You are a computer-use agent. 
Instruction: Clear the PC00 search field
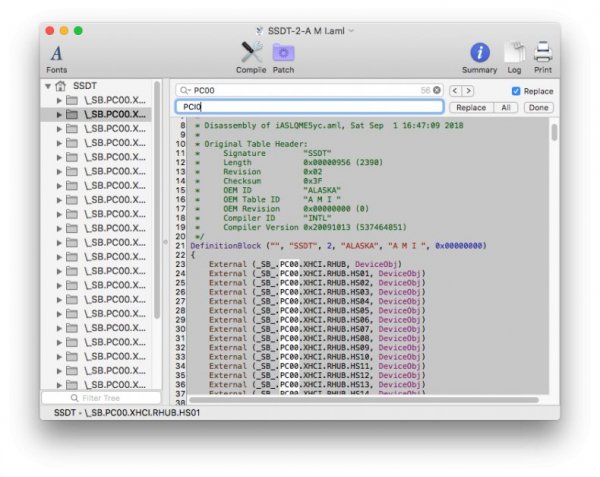pyautogui.click(x=436, y=90)
